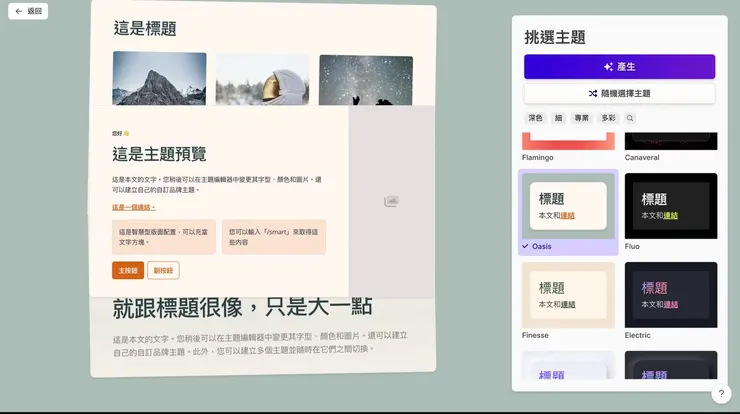Click the 挑選主題 panel heading
The height and width of the screenshot is (414, 740).
pyautogui.click(x=555, y=37)
